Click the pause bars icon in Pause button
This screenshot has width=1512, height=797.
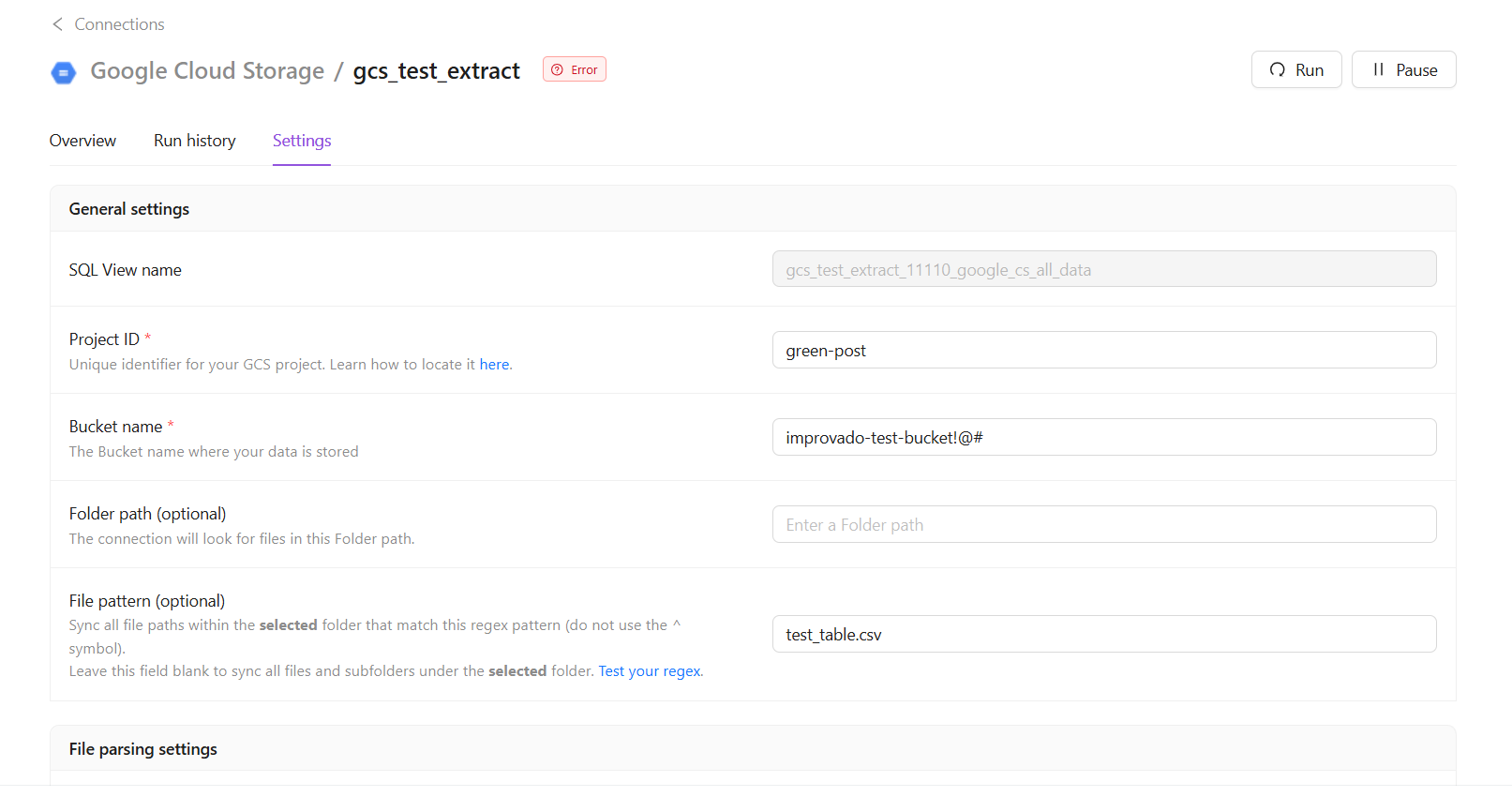[1378, 70]
